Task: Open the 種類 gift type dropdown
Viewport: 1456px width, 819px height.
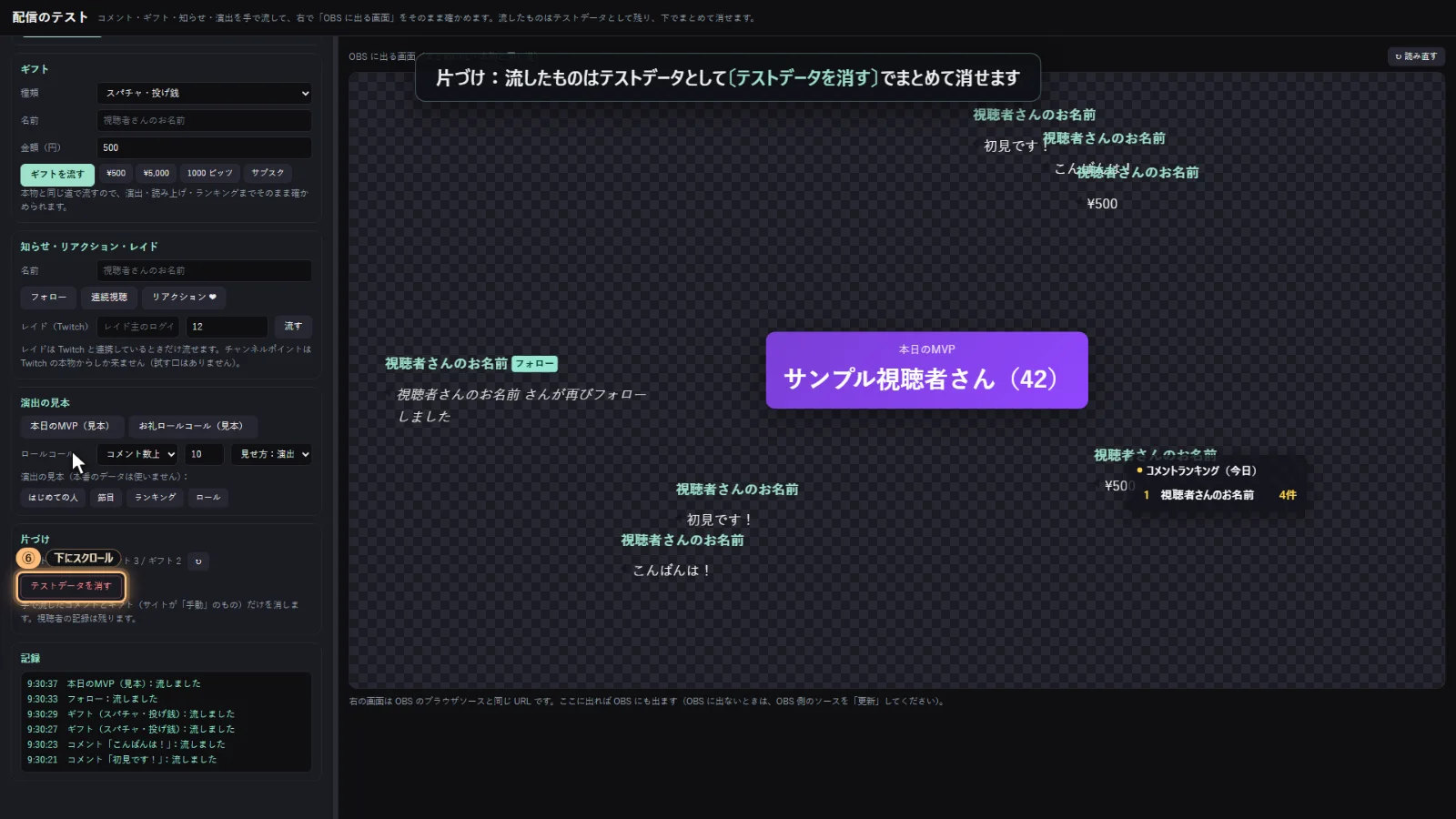Action: pos(205,93)
